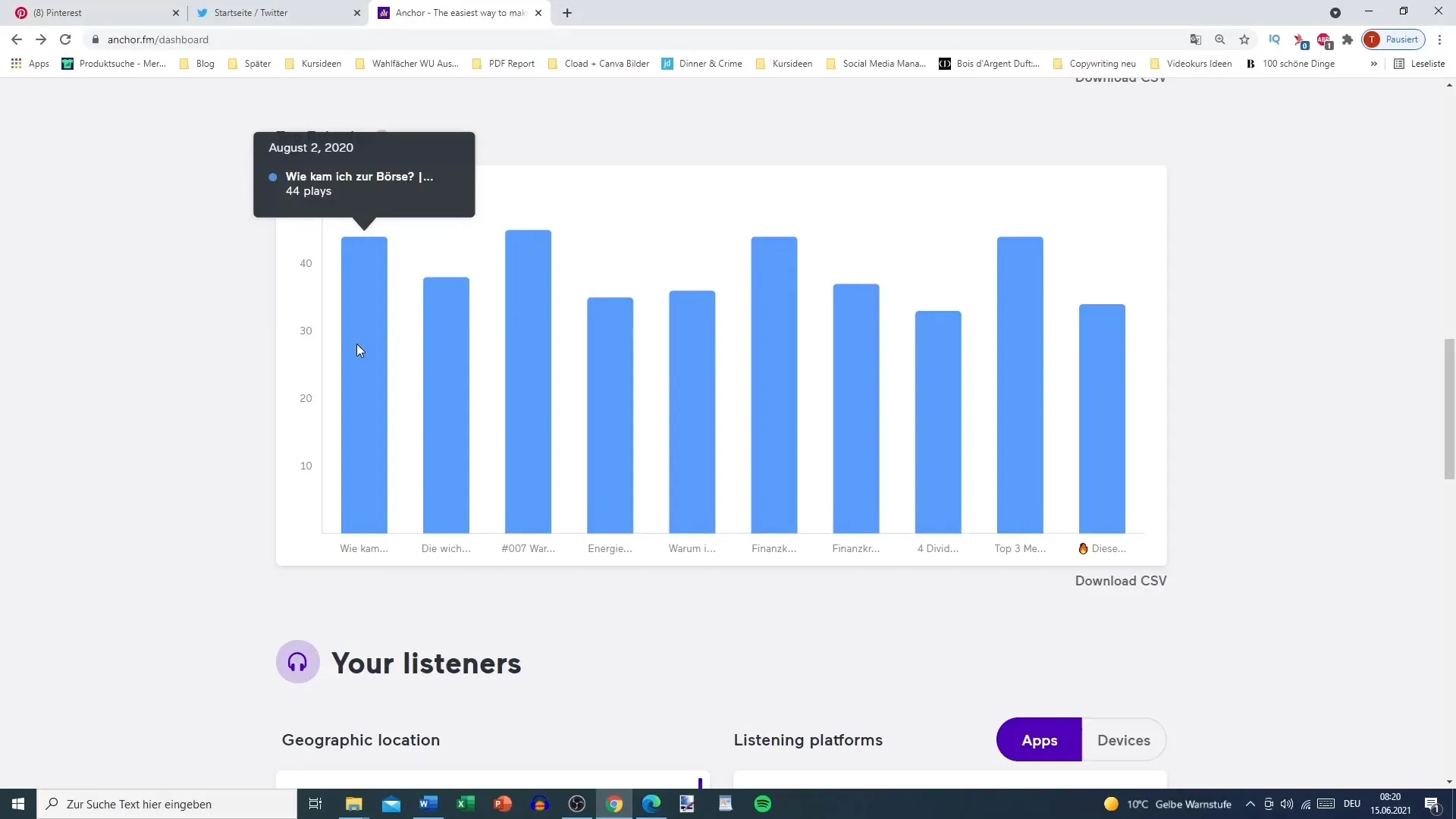Click the forward navigation arrow
1456x819 pixels.
point(40,39)
